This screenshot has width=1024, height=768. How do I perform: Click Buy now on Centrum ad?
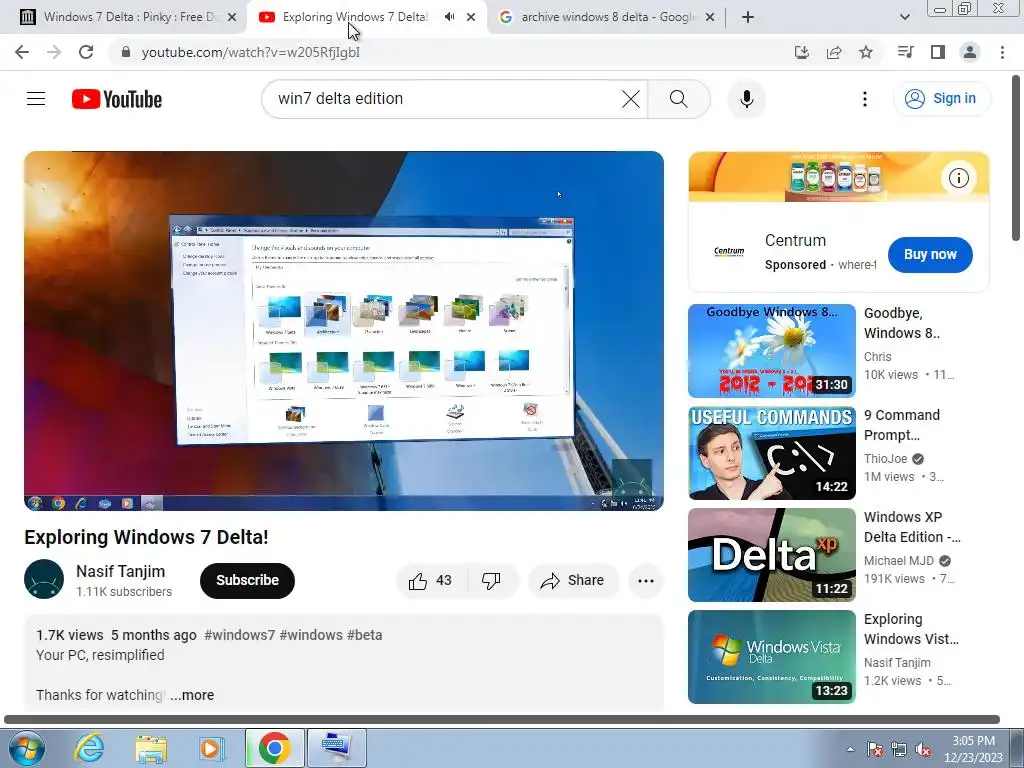(x=930, y=255)
